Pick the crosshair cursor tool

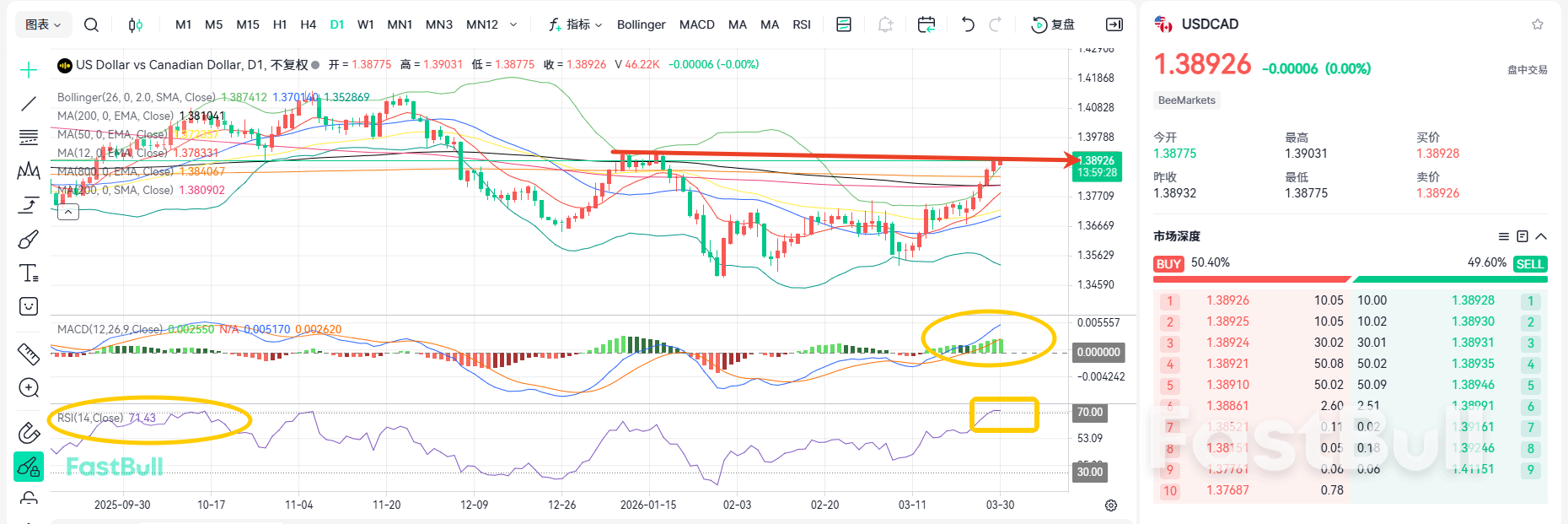pos(29,70)
